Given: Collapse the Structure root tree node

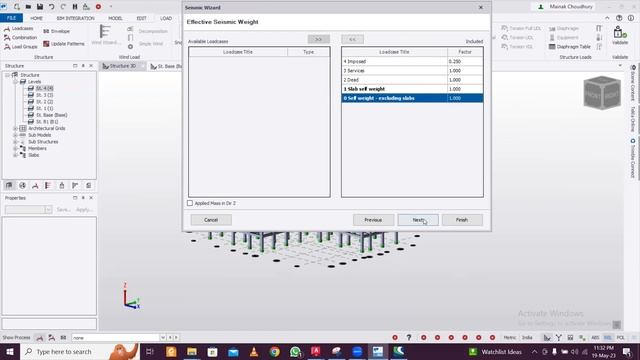Looking at the screenshot, I should [x=7, y=75].
